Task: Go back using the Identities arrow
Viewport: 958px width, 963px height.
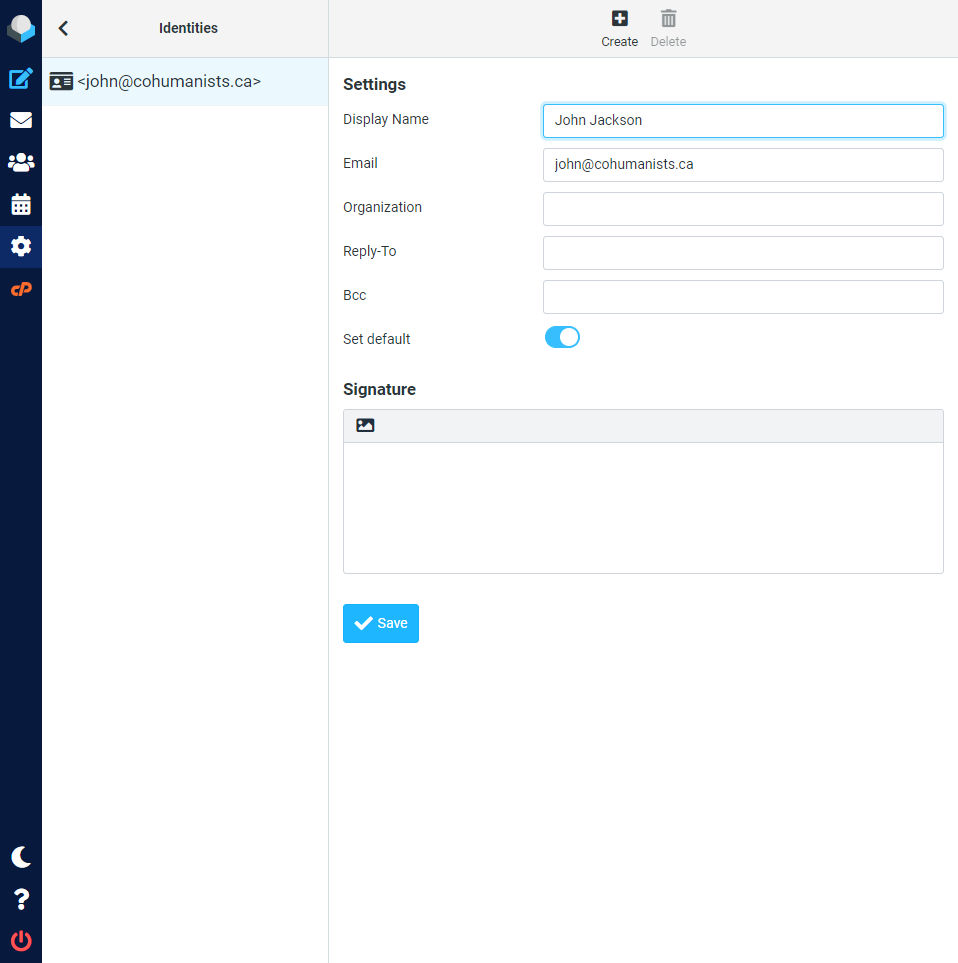Action: click(63, 28)
